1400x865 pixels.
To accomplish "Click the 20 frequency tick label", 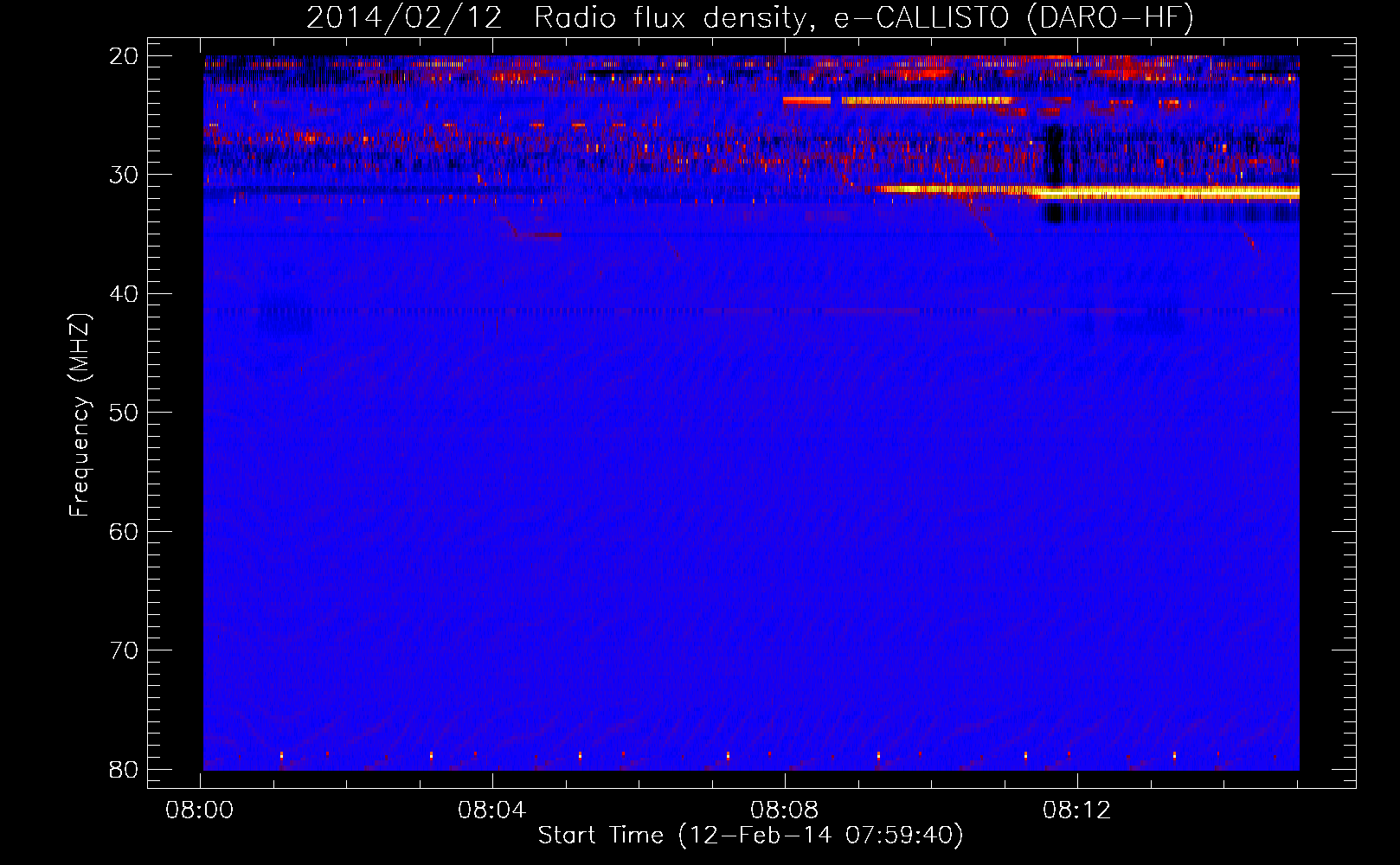I will [x=125, y=56].
